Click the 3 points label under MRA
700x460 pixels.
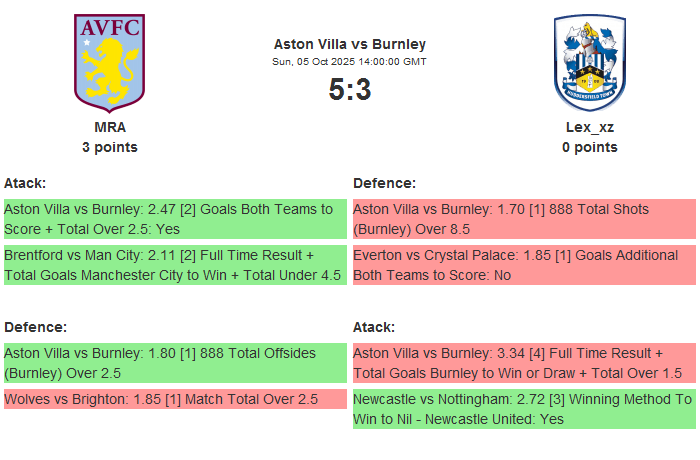[110, 147]
